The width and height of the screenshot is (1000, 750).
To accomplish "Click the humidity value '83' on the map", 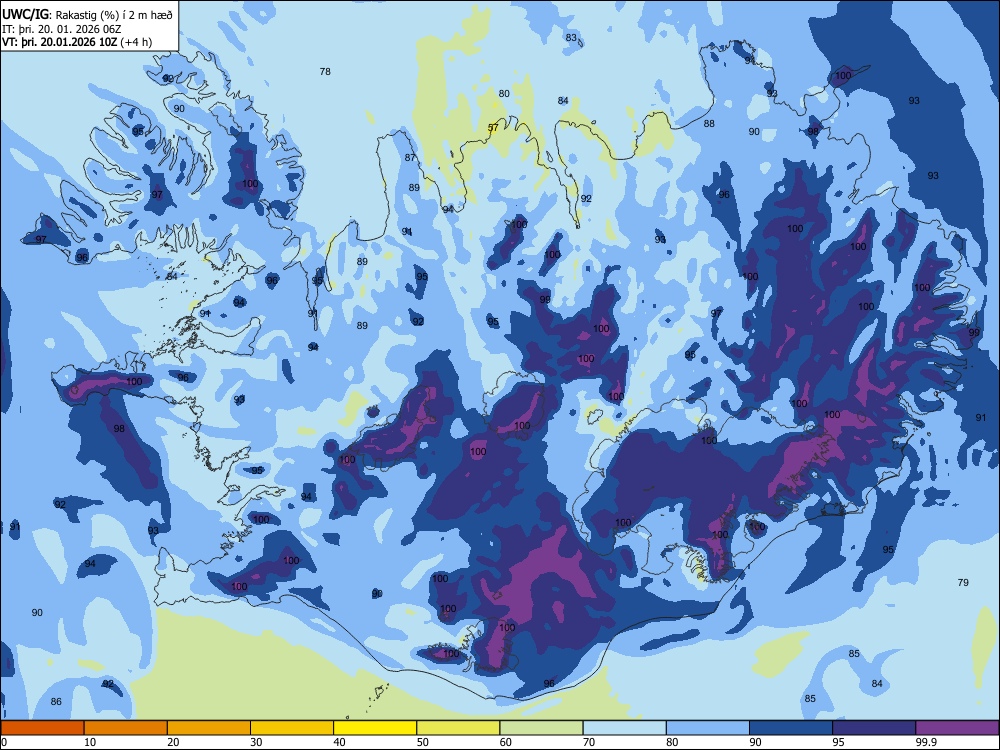I will (x=571, y=38).
